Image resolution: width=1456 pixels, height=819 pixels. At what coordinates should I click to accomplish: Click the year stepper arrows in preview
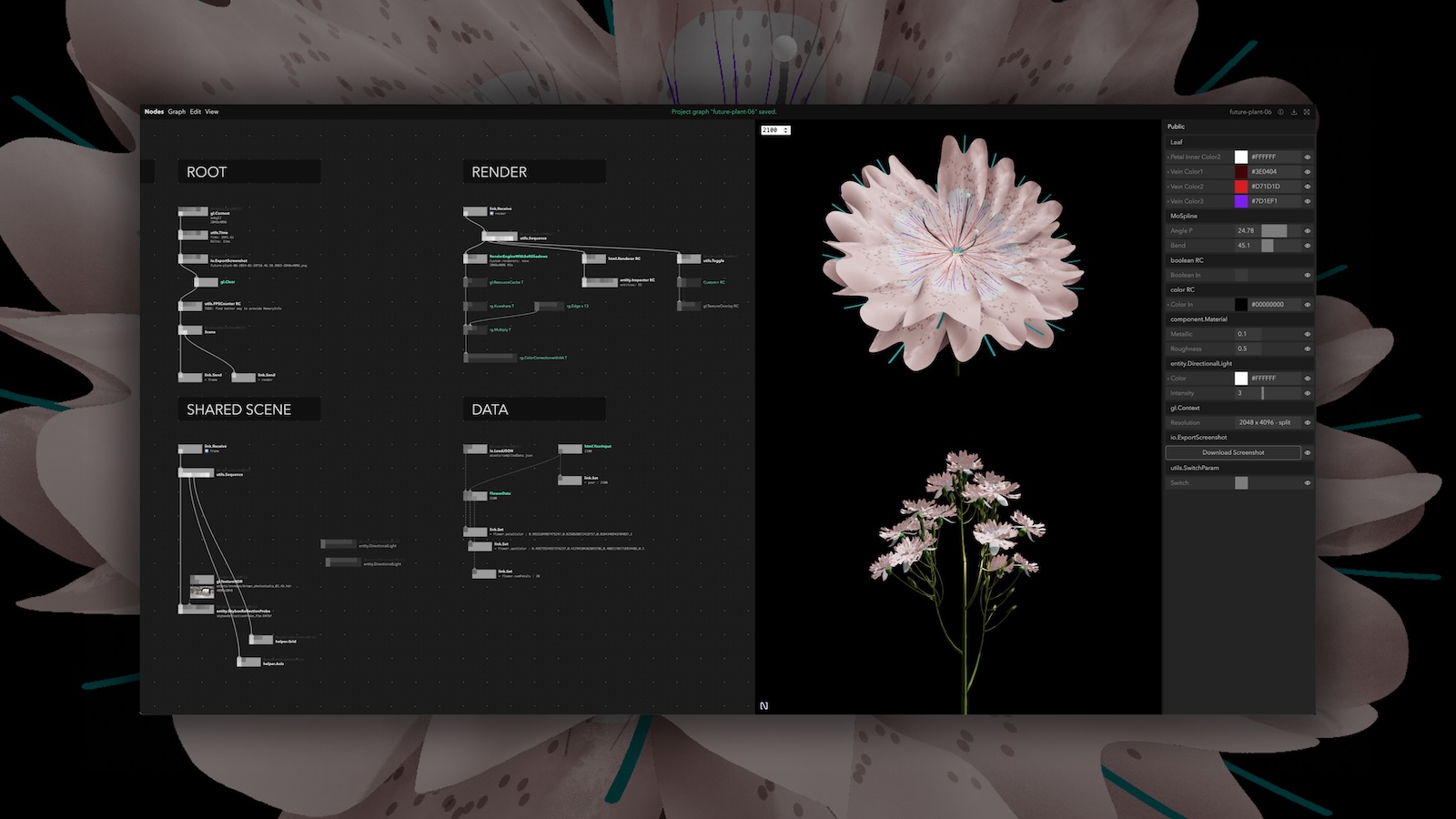click(786, 130)
